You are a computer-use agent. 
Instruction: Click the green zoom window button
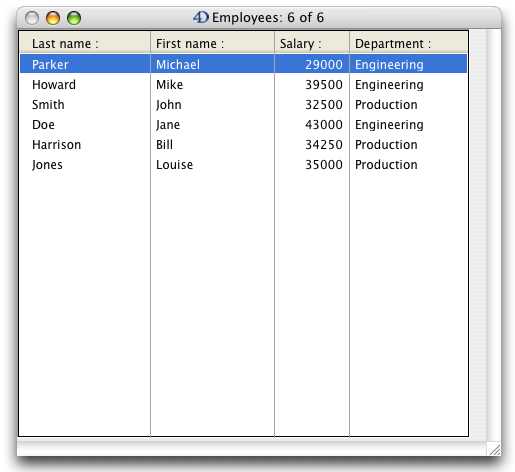click(74, 18)
